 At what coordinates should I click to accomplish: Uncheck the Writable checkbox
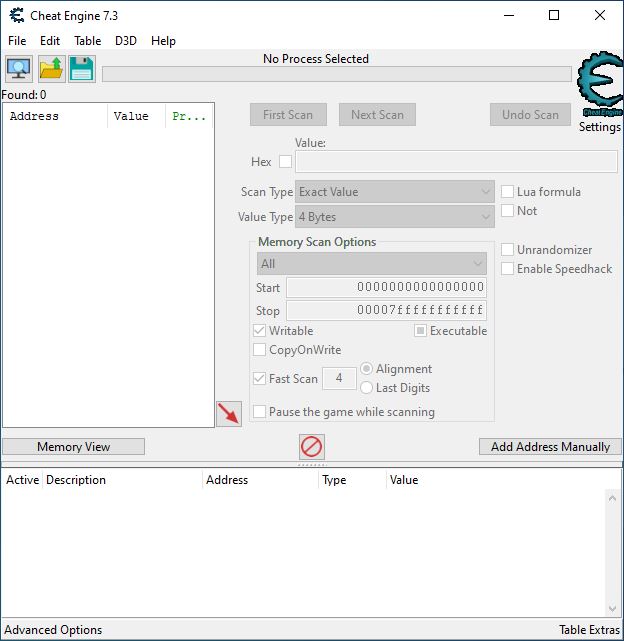coord(259,330)
